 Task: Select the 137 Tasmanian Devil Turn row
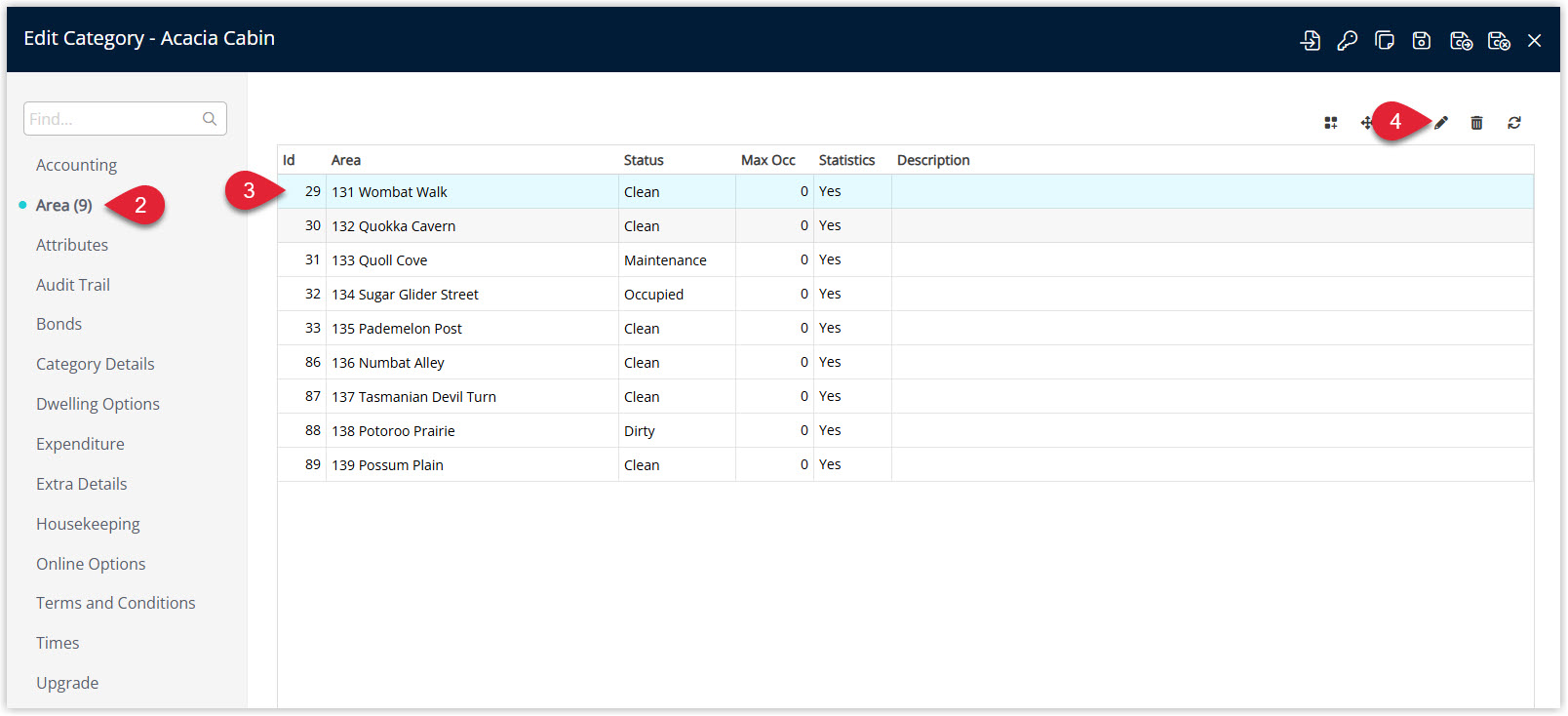pos(905,396)
